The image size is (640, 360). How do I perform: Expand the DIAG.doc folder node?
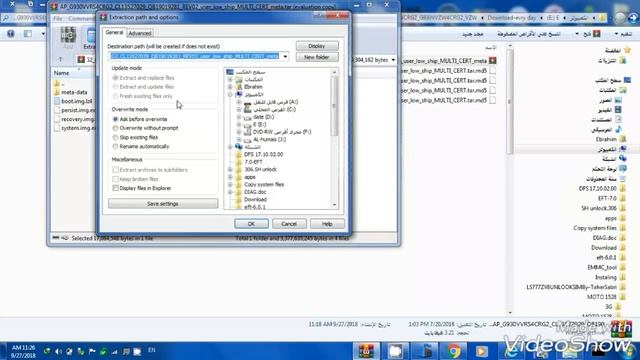tap(230, 192)
